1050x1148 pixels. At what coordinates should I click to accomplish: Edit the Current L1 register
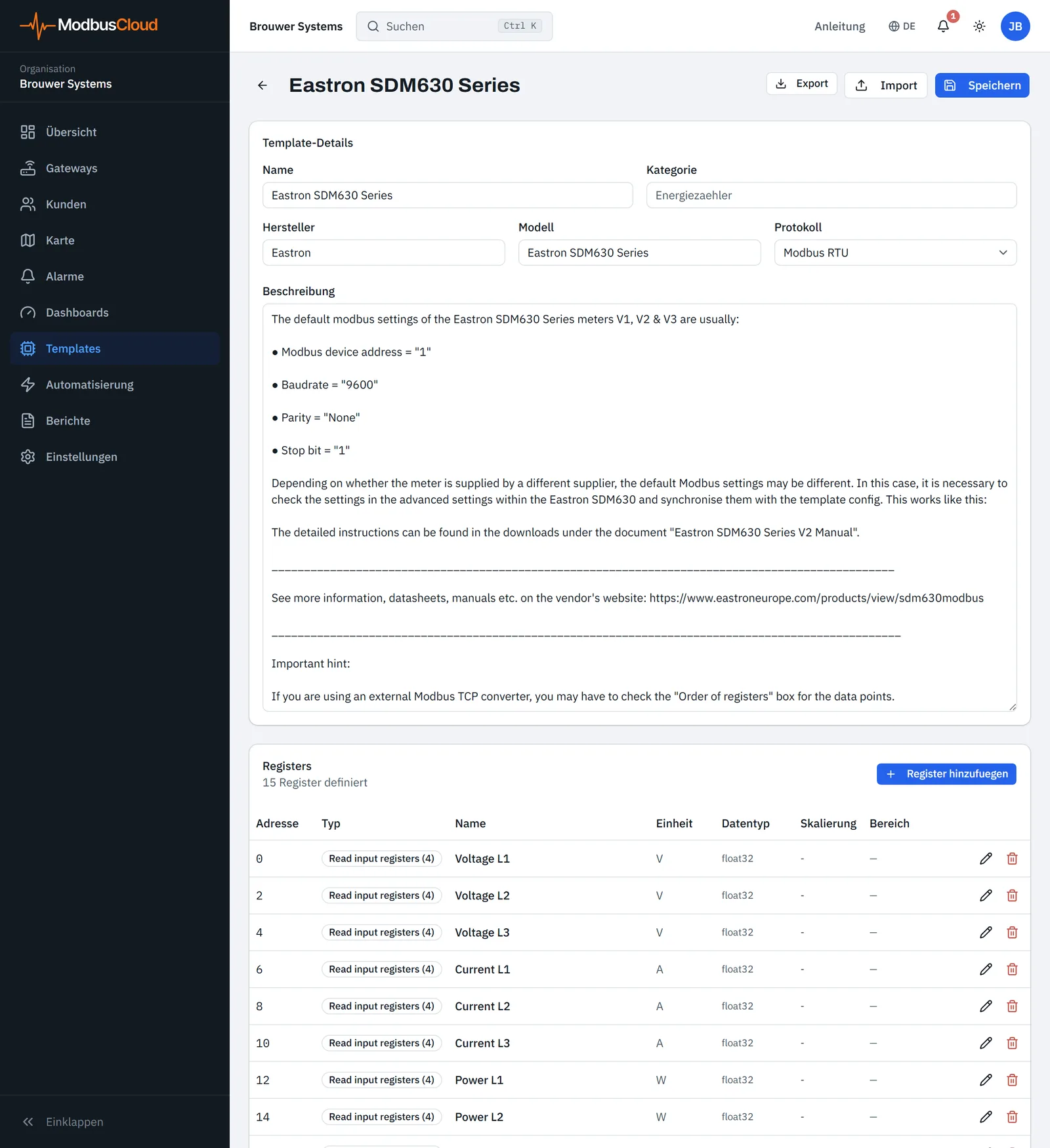986,969
